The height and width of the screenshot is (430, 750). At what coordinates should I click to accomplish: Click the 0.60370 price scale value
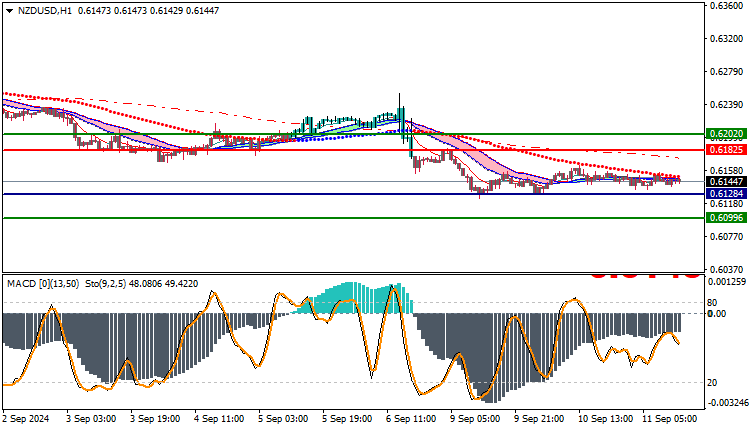coord(727,269)
